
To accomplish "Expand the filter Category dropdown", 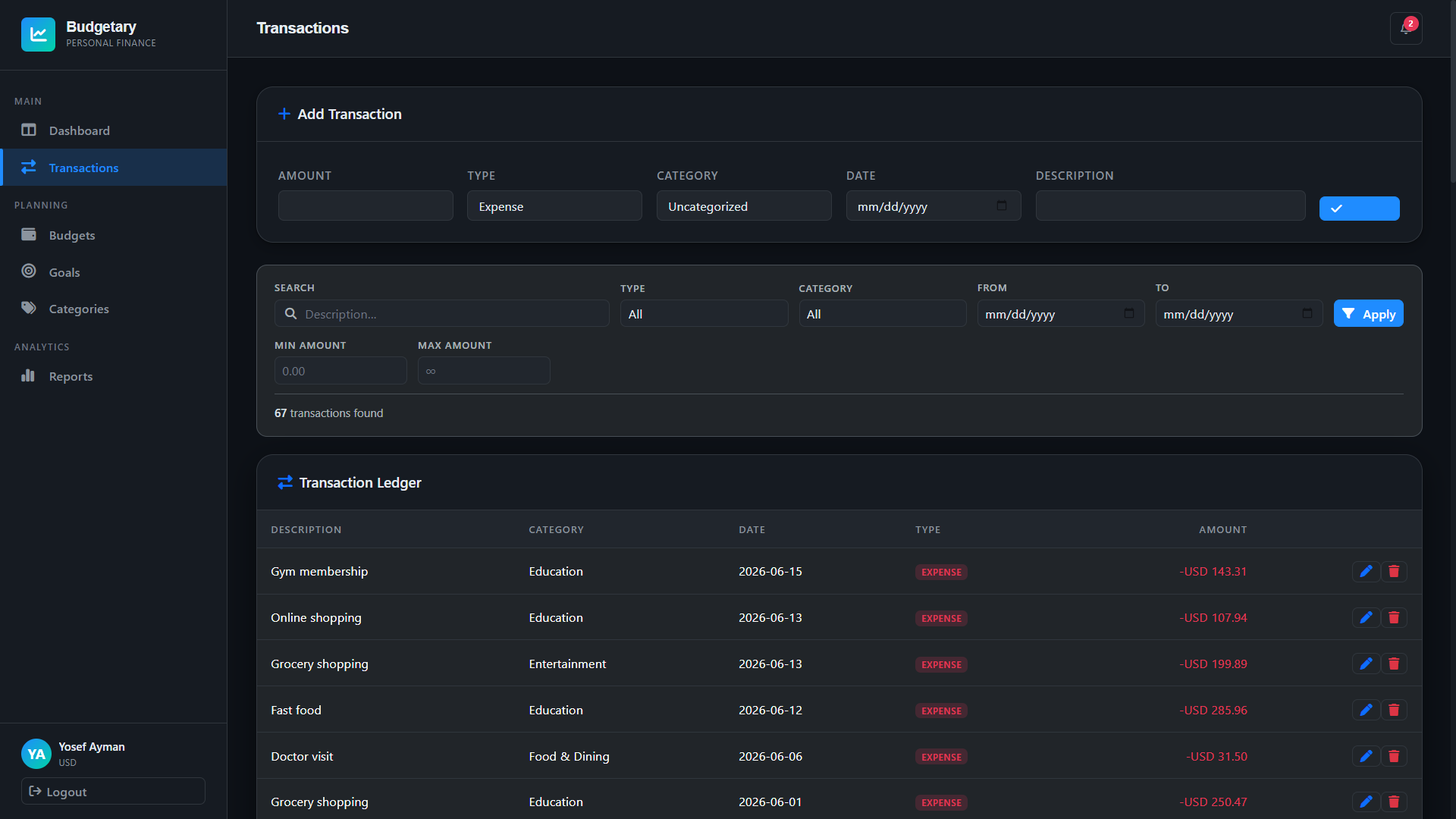I will [x=883, y=314].
